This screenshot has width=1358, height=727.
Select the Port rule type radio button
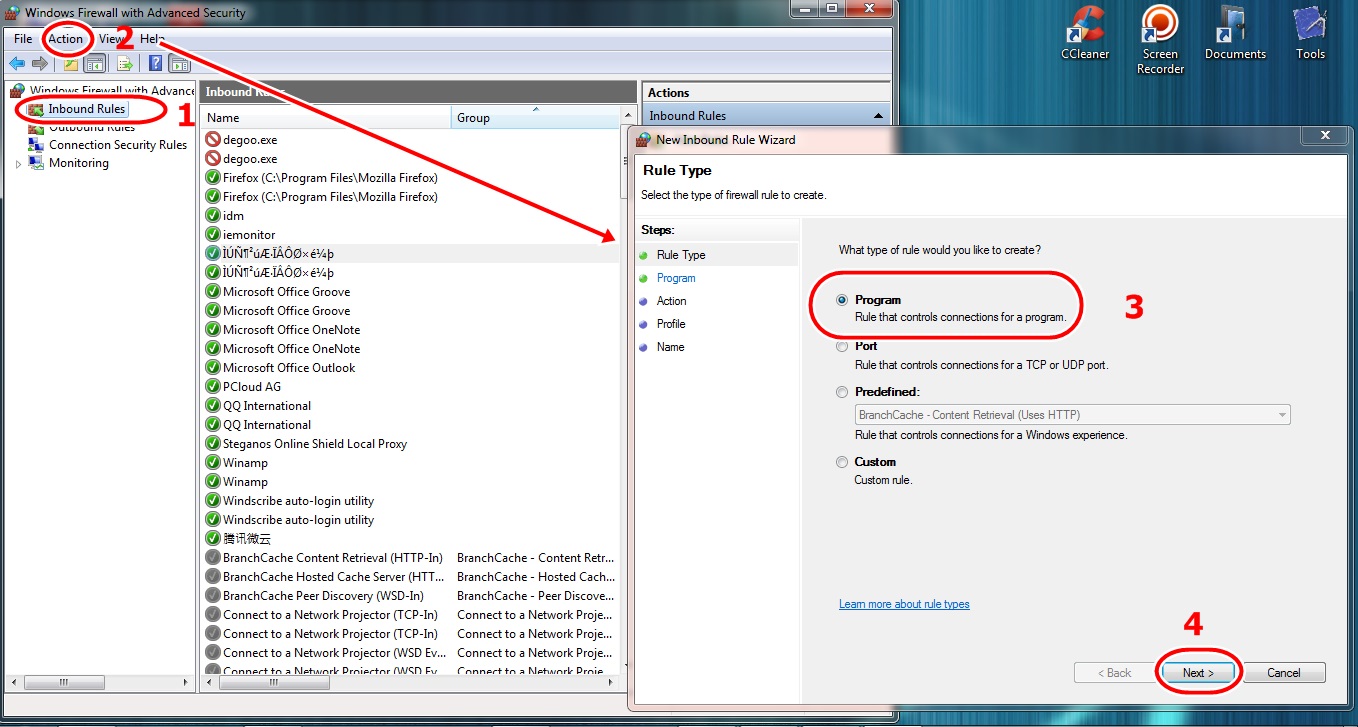842,347
